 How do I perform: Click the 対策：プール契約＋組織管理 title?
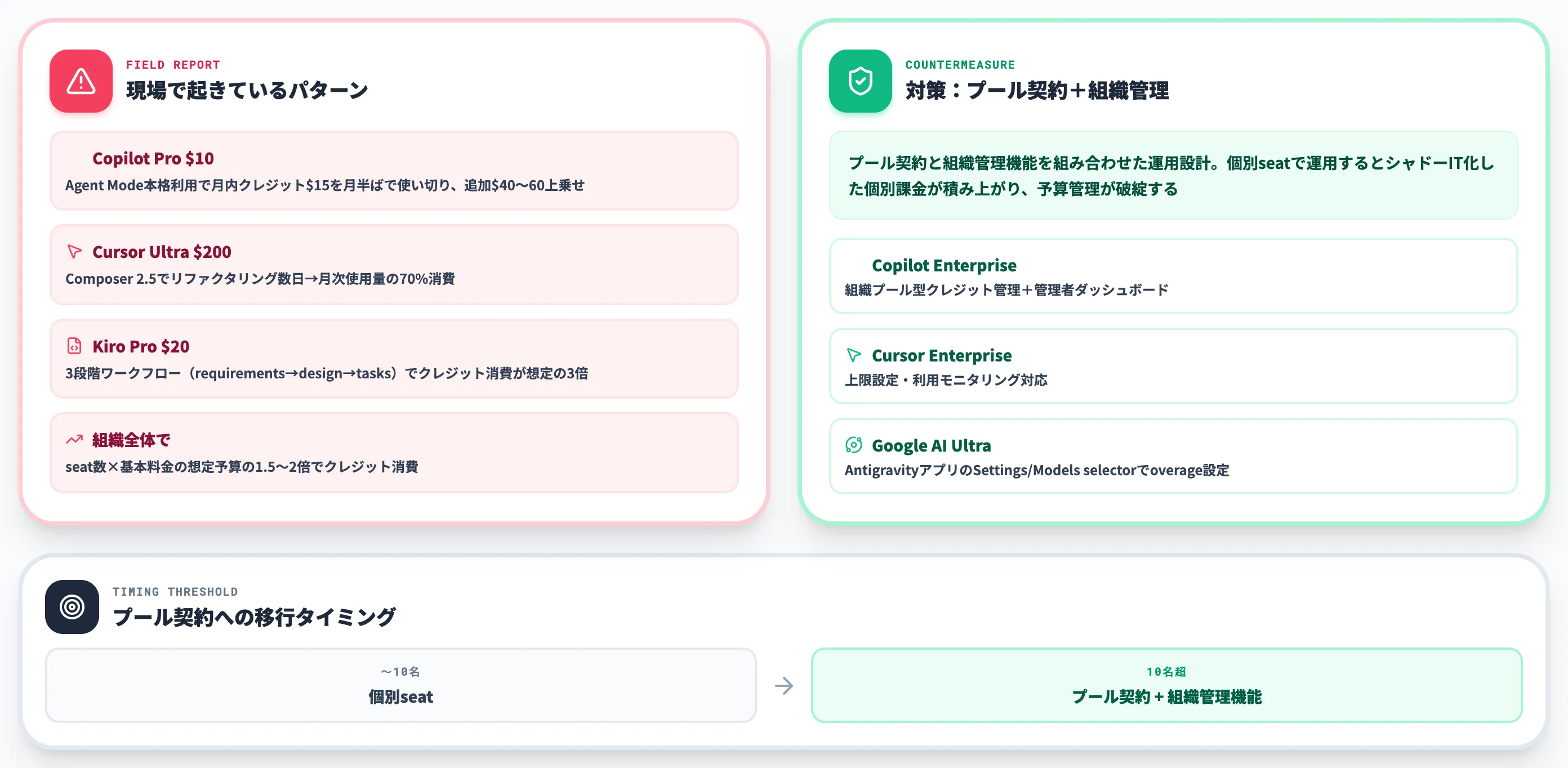[1037, 90]
